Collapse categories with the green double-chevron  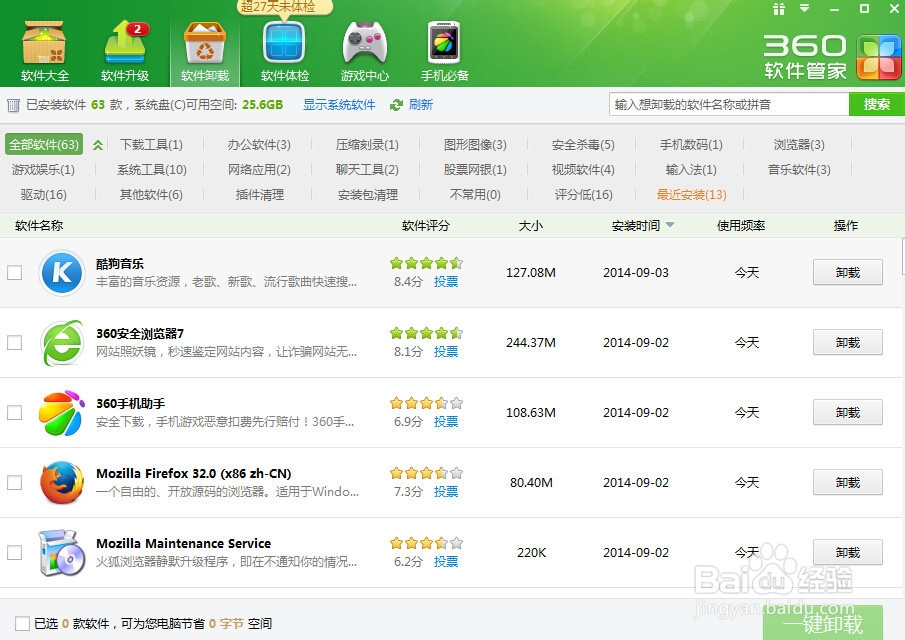[x=98, y=145]
